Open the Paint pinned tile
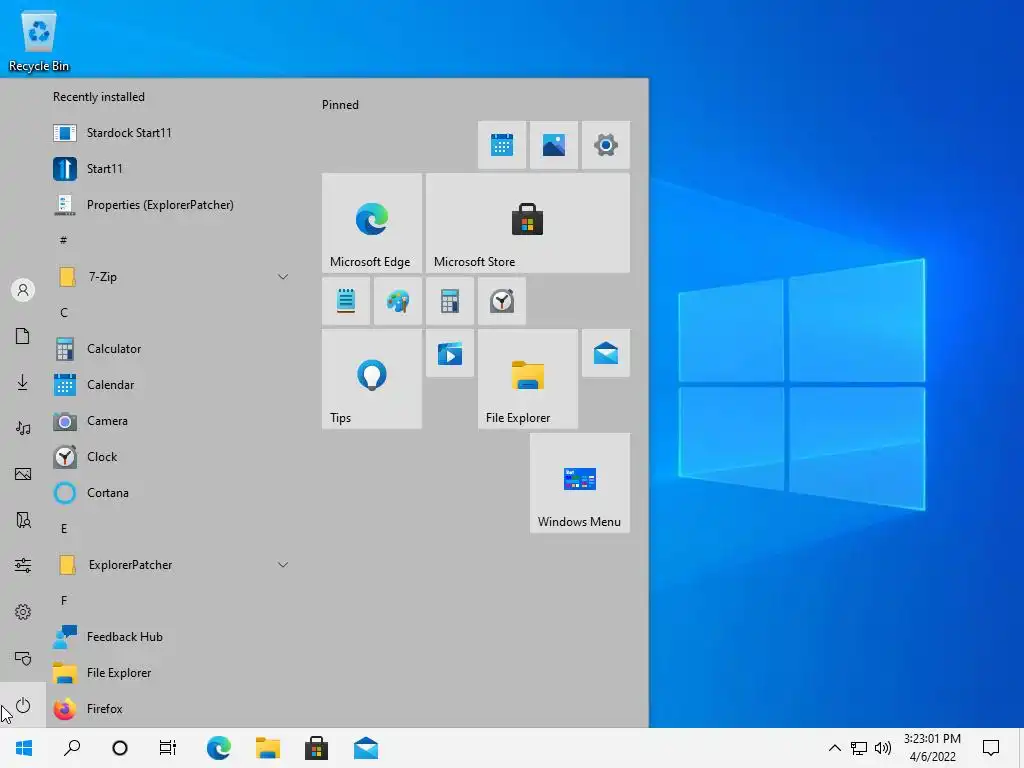The height and width of the screenshot is (768, 1024). pyautogui.click(x=398, y=301)
